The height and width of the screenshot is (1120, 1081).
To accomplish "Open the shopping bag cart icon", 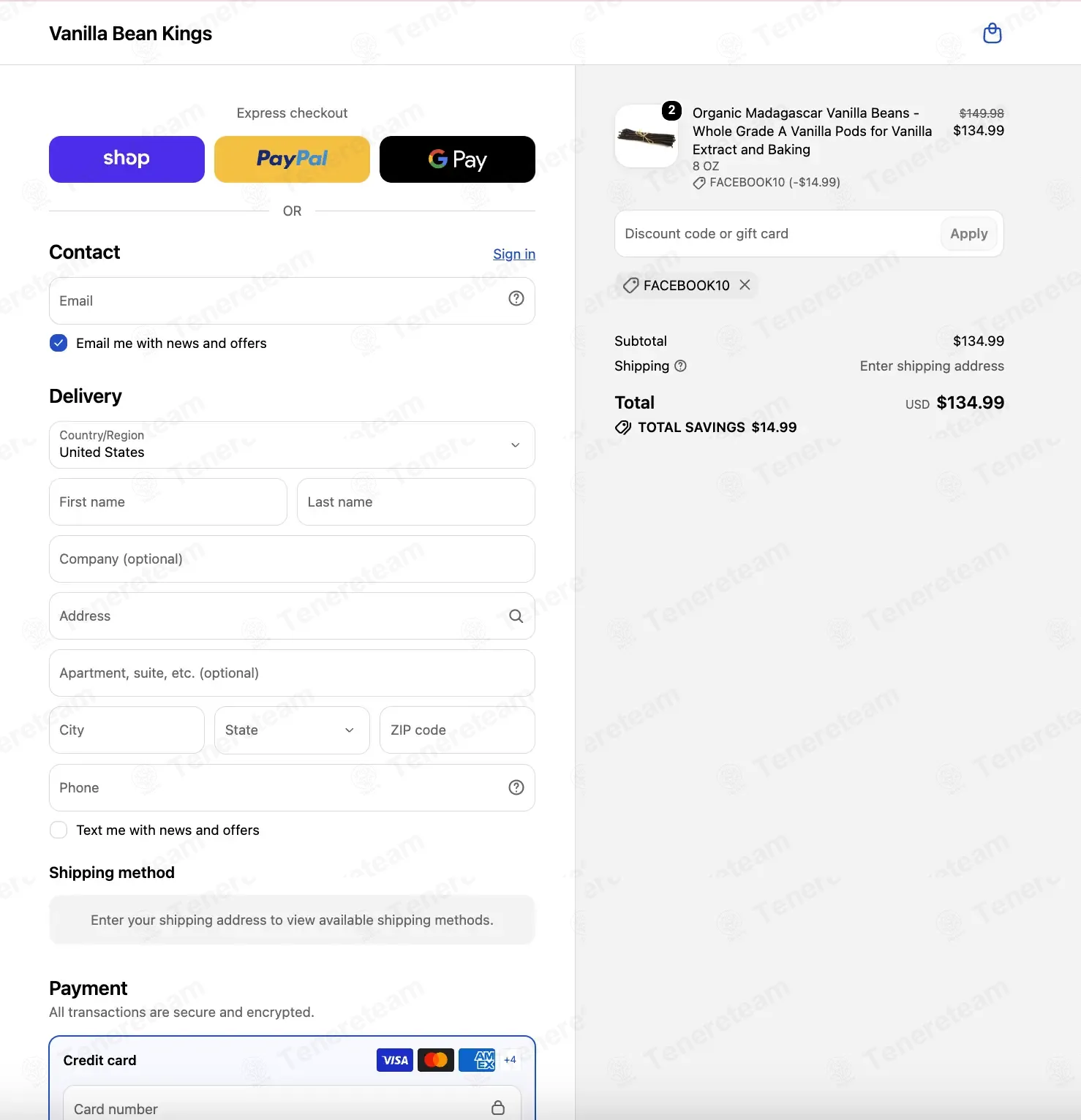I will click(x=992, y=33).
